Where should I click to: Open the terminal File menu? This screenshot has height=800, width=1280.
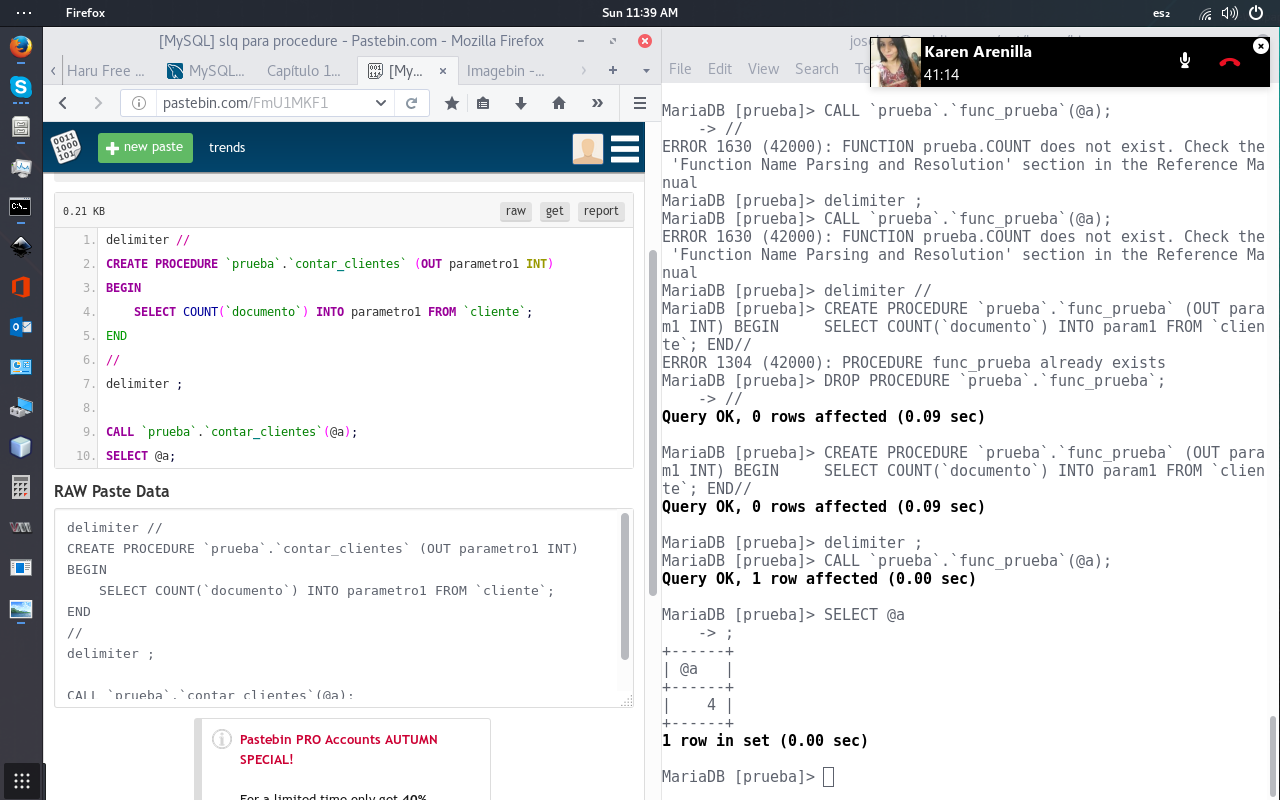pyautogui.click(x=680, y=69)
